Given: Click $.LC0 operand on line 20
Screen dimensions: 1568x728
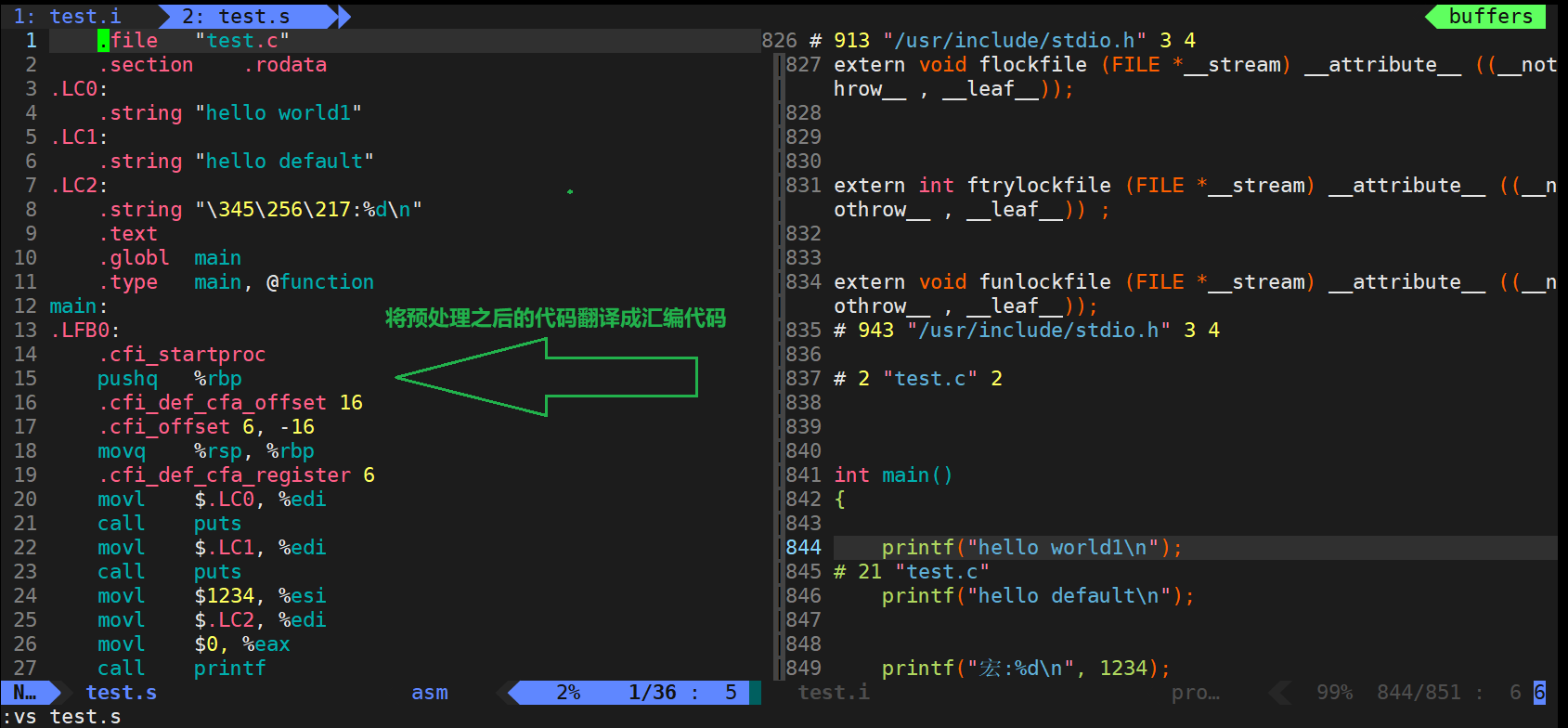Looking at the screenshot, I should [x=225, y=499].
